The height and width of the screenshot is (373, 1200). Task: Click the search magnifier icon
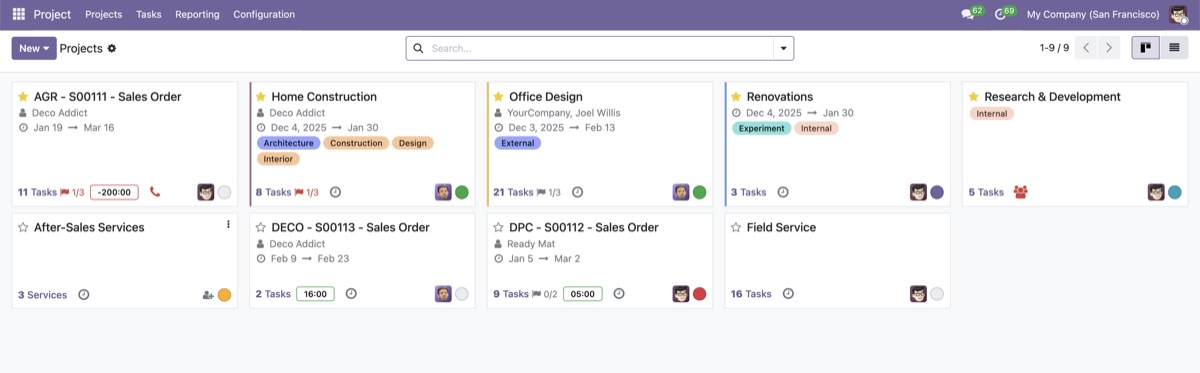418,48
